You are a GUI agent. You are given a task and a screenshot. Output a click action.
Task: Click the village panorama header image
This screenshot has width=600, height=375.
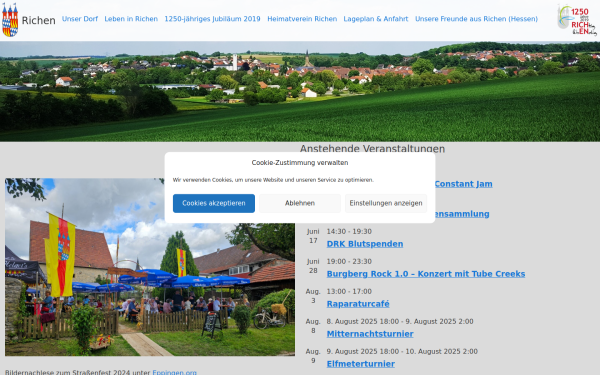click(x=300, y=91)
